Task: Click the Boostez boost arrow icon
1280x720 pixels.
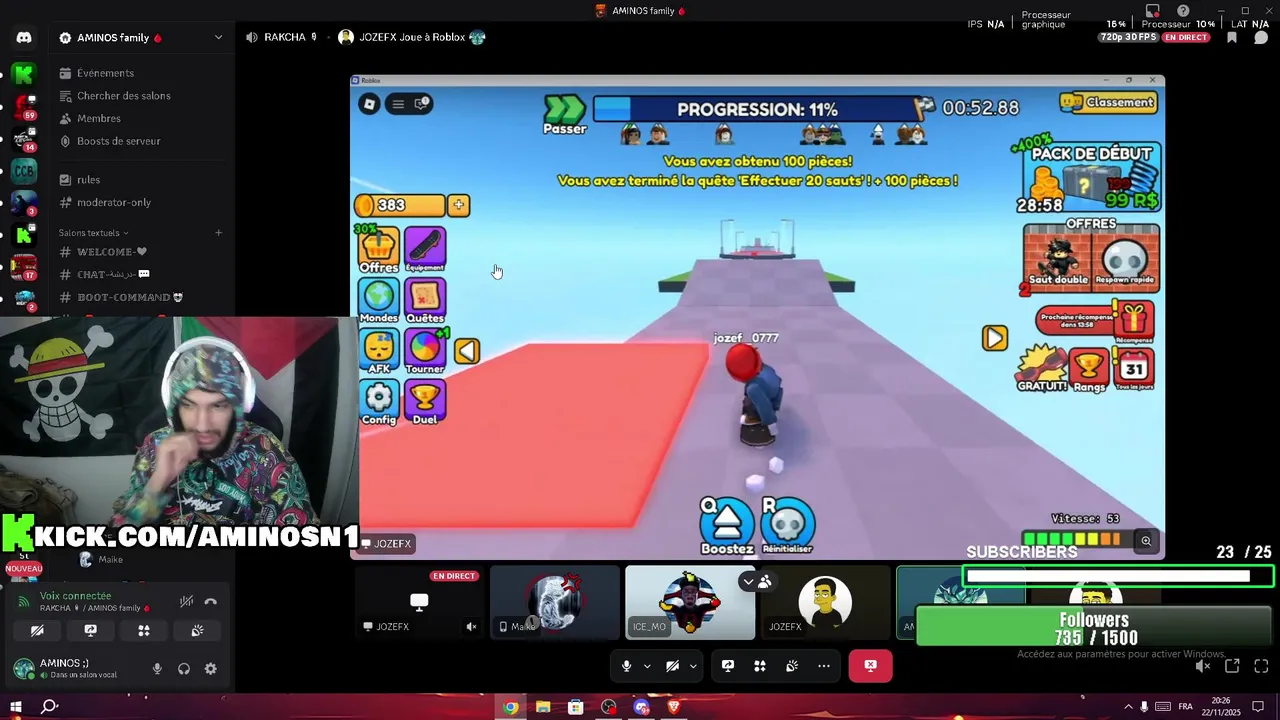Action: [x=727, y=526]
